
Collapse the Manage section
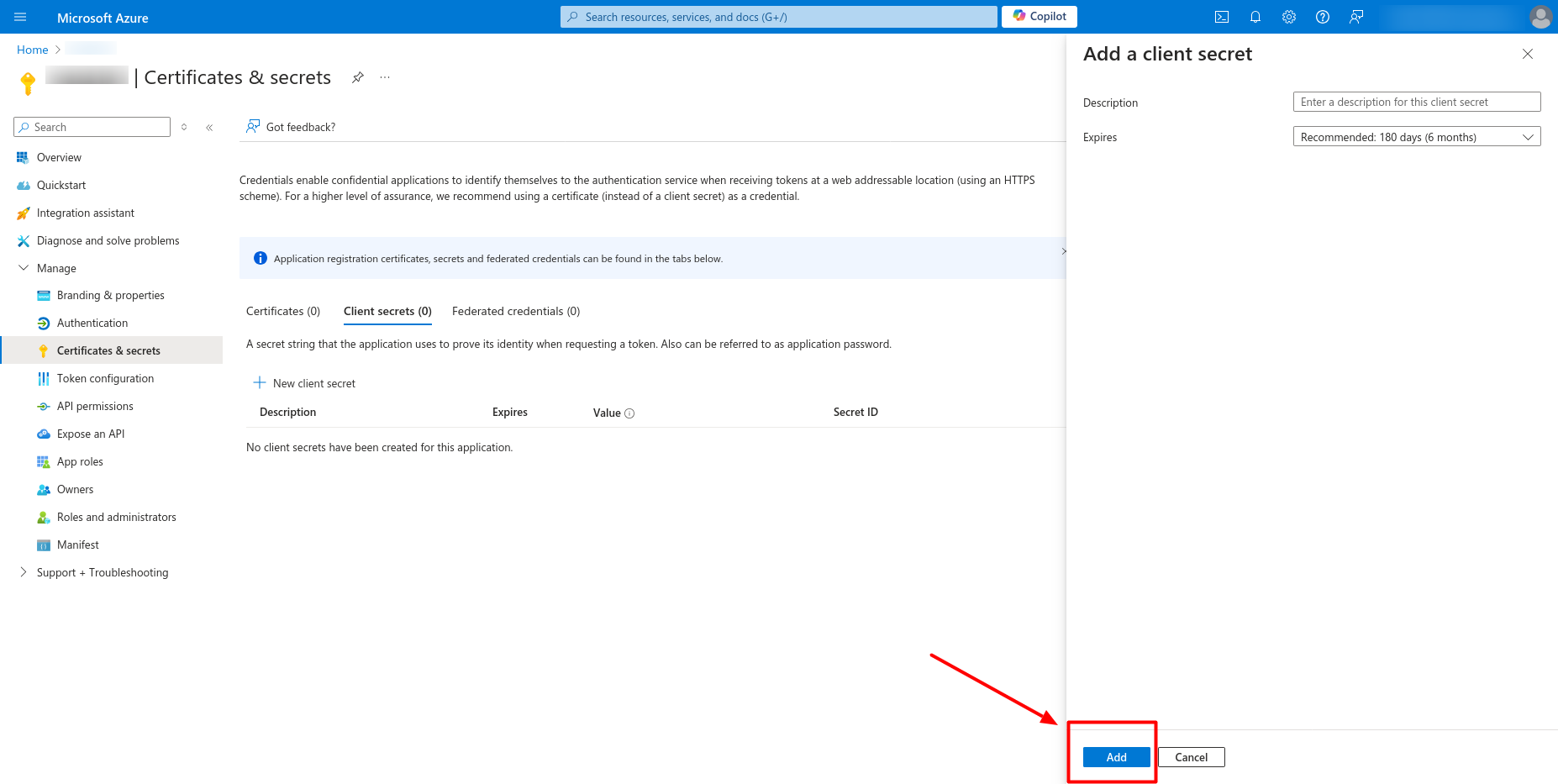coord(24,268)
